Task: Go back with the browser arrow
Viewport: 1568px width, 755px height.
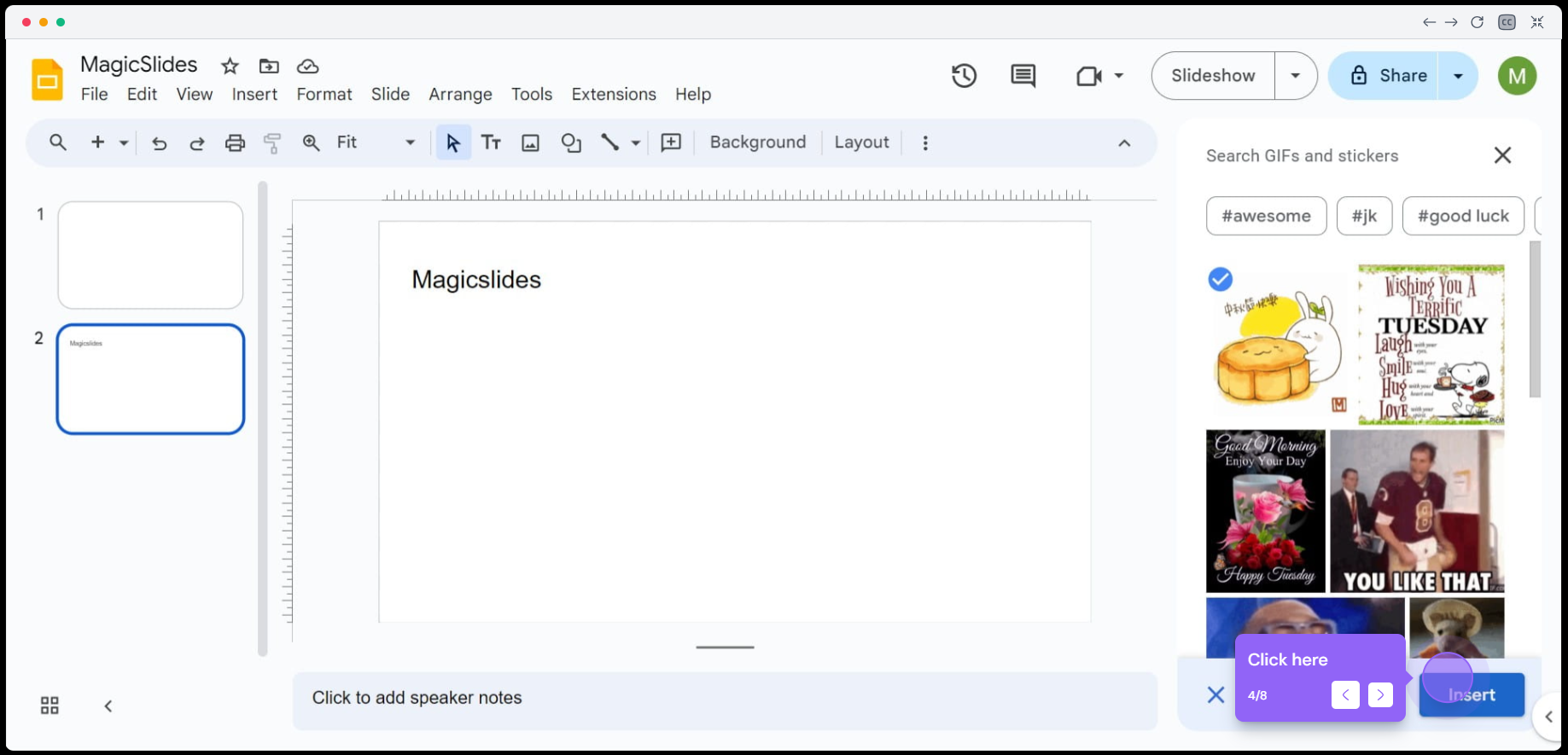Action: coord(1429,22)
